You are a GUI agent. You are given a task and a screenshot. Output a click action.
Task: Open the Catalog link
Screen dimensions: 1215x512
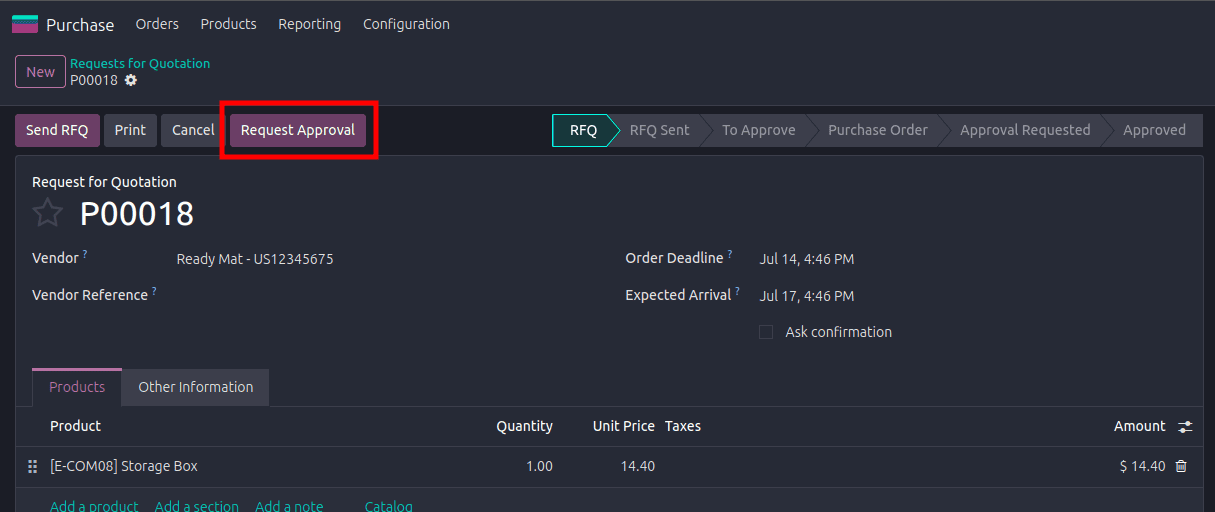click(x=389, y=506)
